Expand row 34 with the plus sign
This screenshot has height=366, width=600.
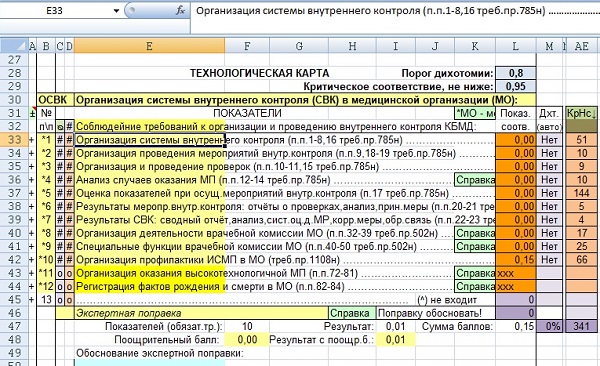(x=32, y=154)
